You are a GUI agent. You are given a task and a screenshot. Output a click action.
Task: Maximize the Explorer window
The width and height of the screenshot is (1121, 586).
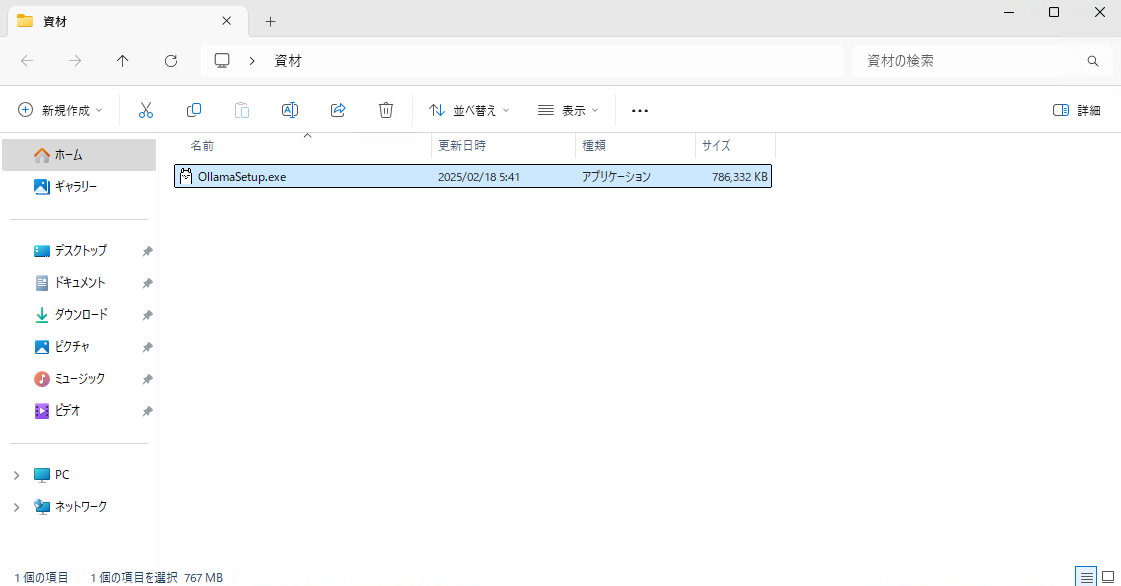coord(1054,12)
